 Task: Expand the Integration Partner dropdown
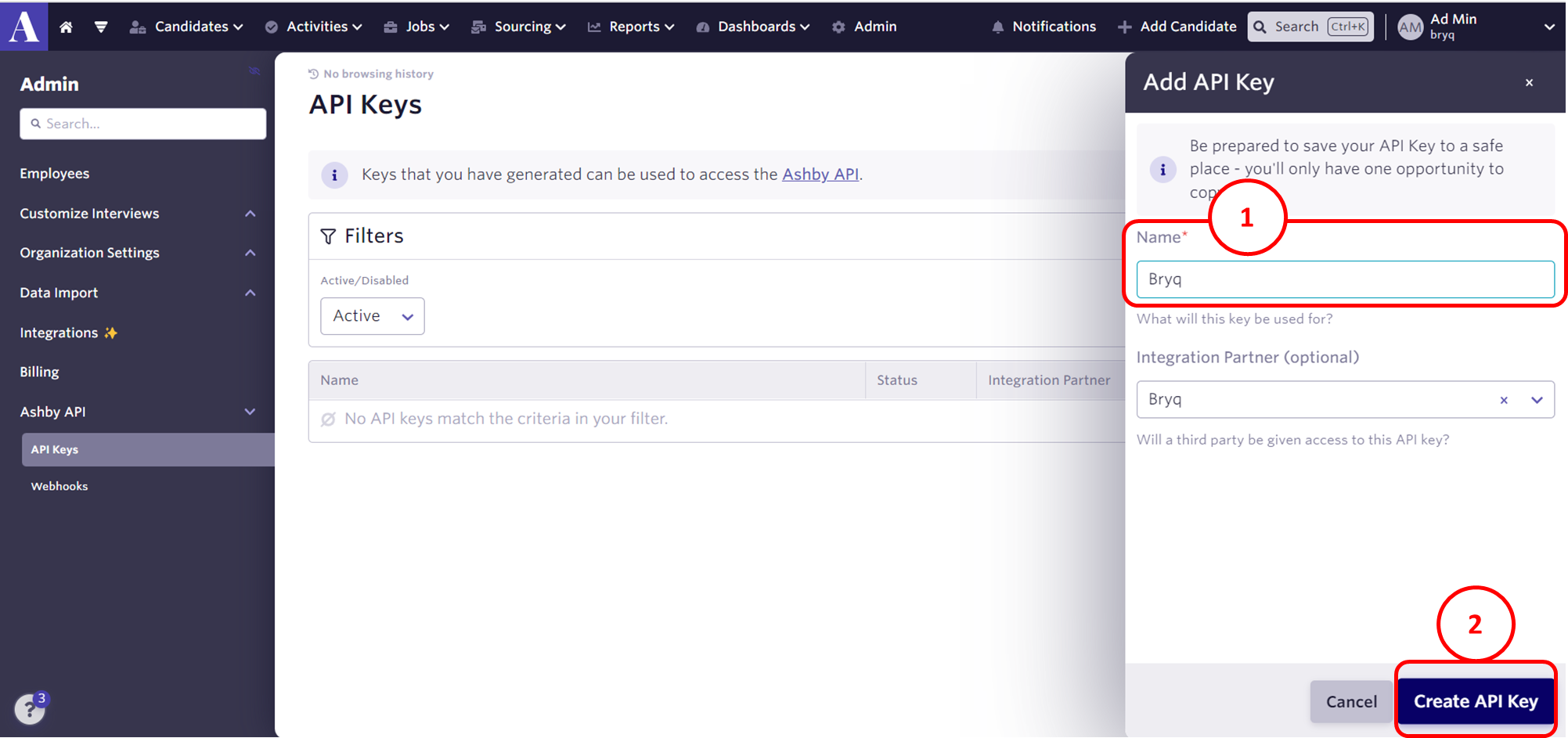pyautogui.click(x=1537, y=400)
